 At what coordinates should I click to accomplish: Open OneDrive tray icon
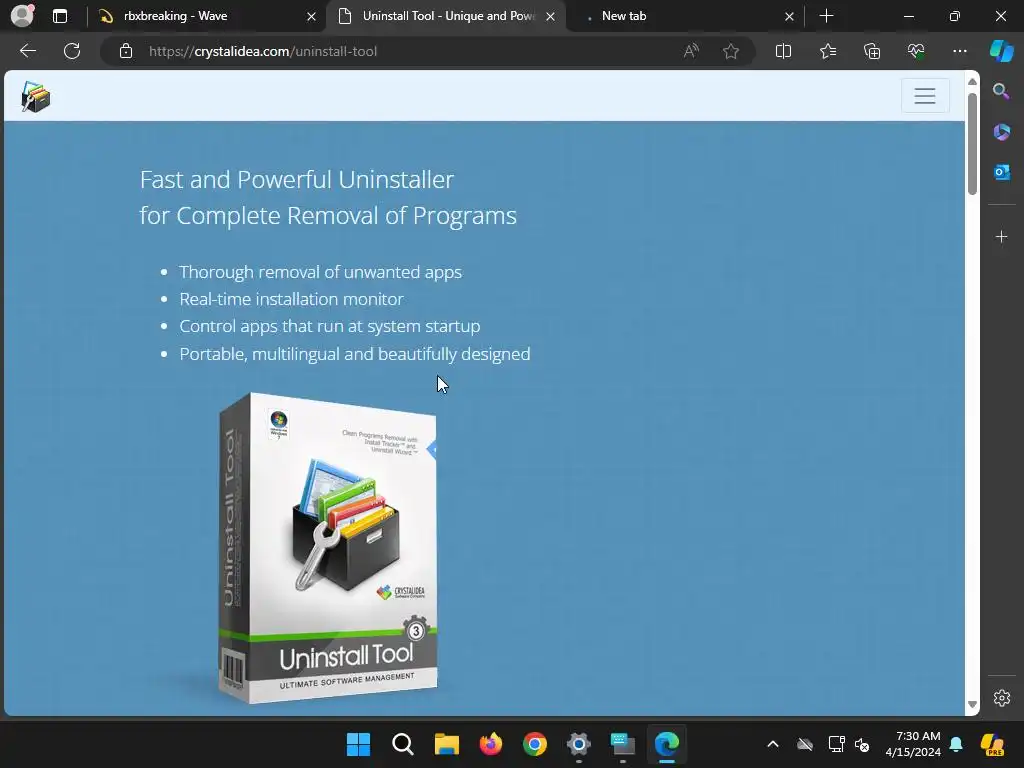(x=805, y=744)
